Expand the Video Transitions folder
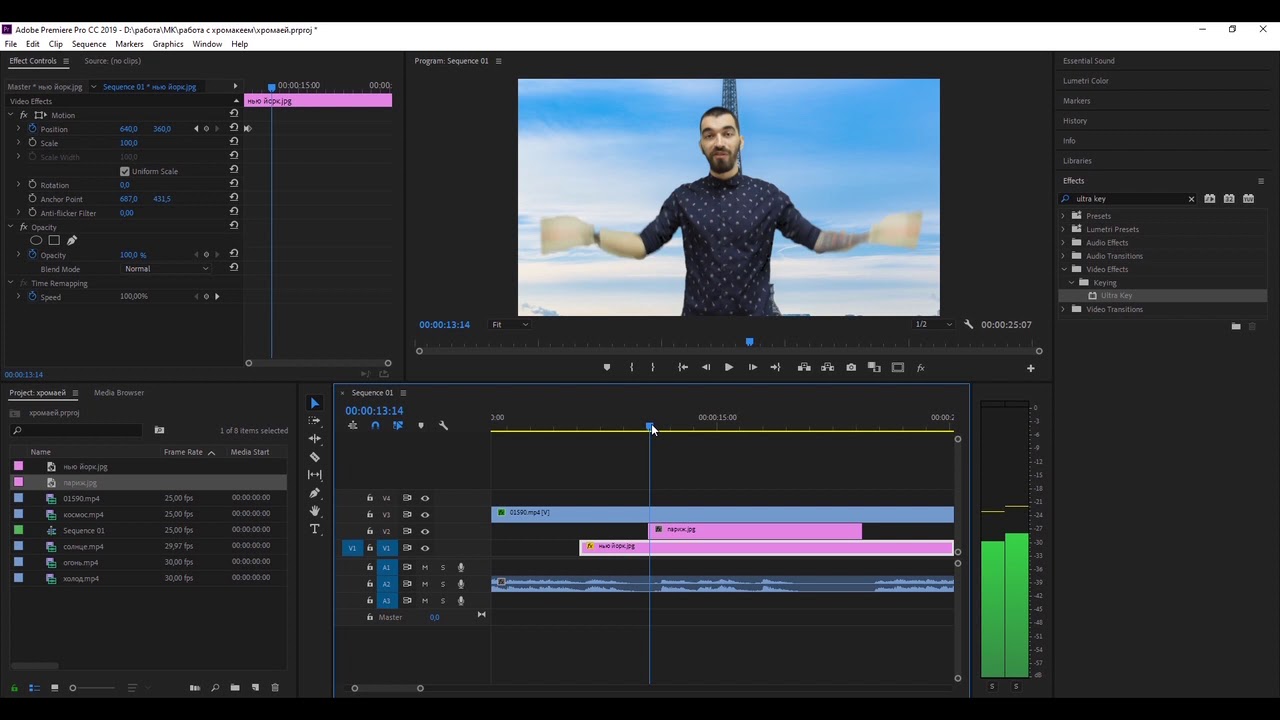This screenshot has height=720, width=1280. click(x=1063, y=309)
